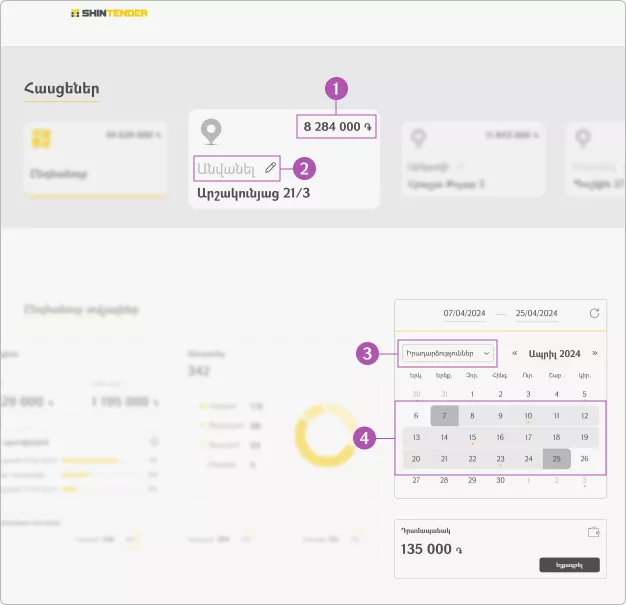Click the pencil edit icon beside Անվանել

[270, 168]
